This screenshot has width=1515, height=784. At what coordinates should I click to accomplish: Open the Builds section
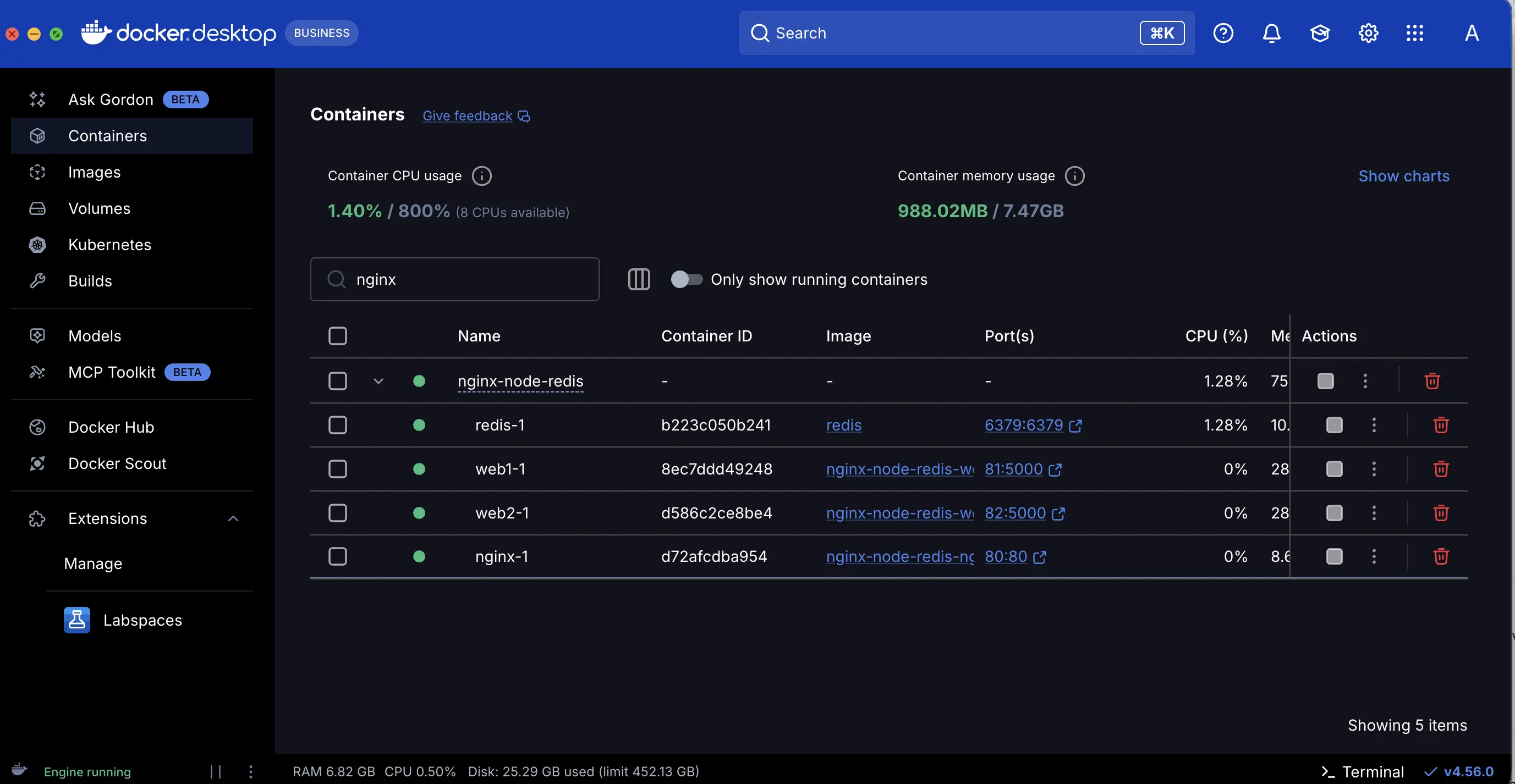pyautogui.click(x=90, y=280)
